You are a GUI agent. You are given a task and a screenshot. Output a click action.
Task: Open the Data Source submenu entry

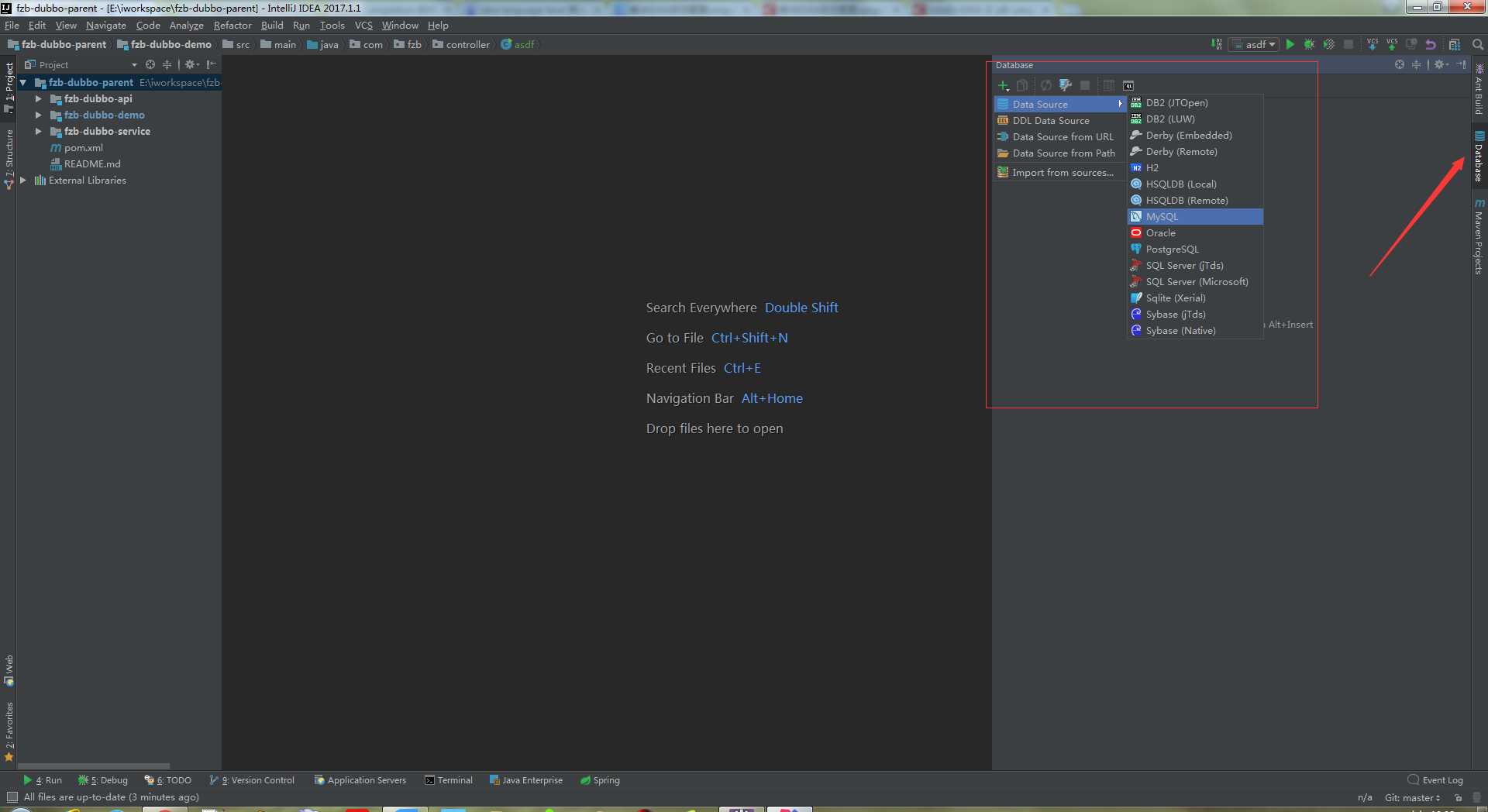coord(1060,104)
